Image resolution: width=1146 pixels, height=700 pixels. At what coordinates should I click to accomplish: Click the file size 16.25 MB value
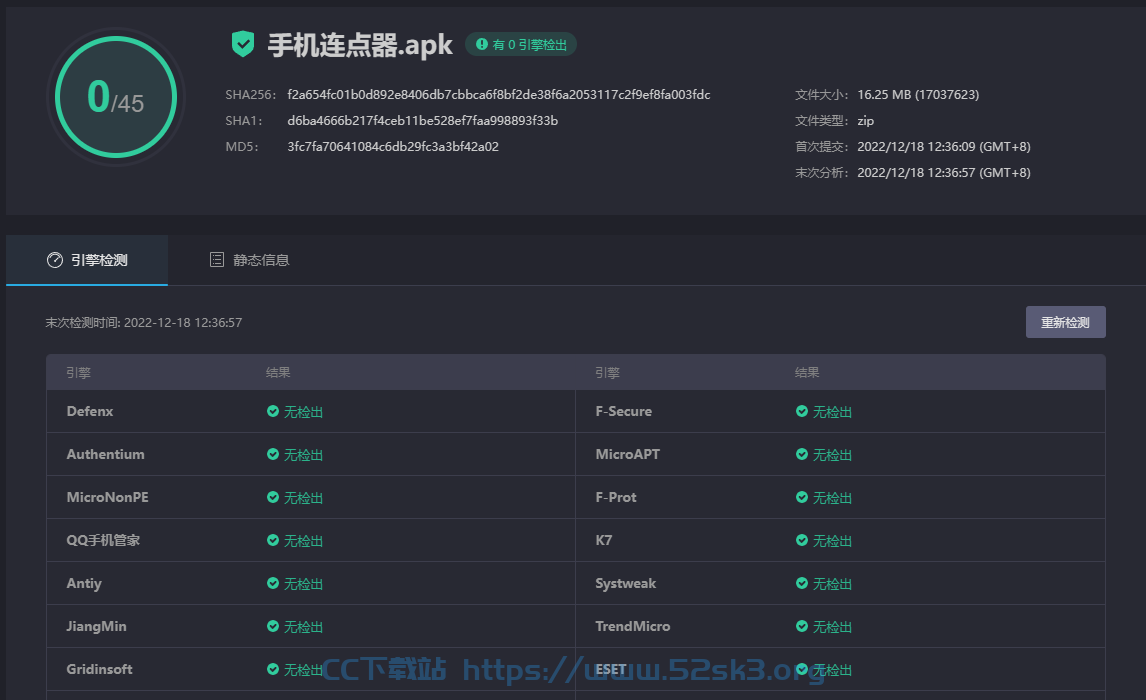click(x=918, y=94)
